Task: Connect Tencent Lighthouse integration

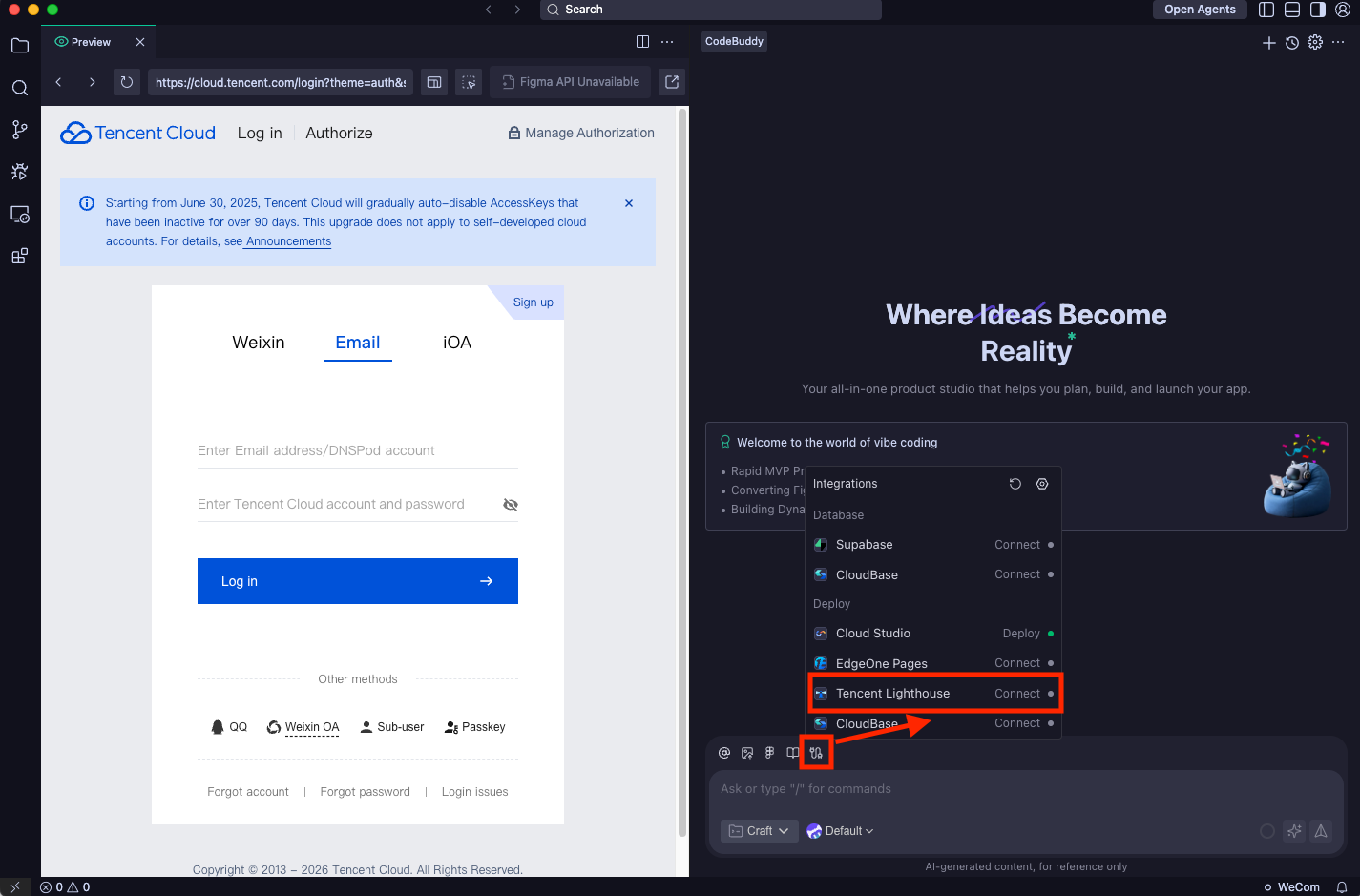Action: pos(1017,694)
